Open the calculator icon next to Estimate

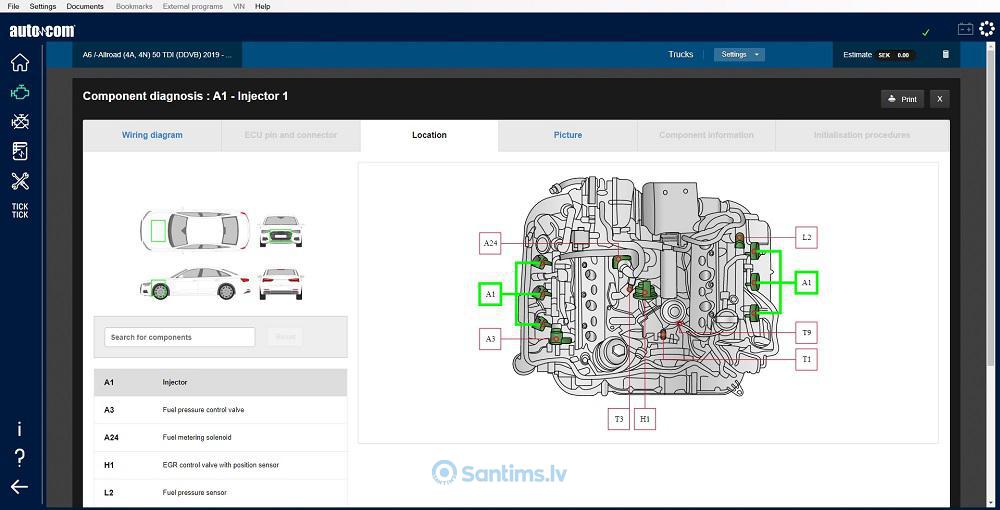[x=946, y=55]
